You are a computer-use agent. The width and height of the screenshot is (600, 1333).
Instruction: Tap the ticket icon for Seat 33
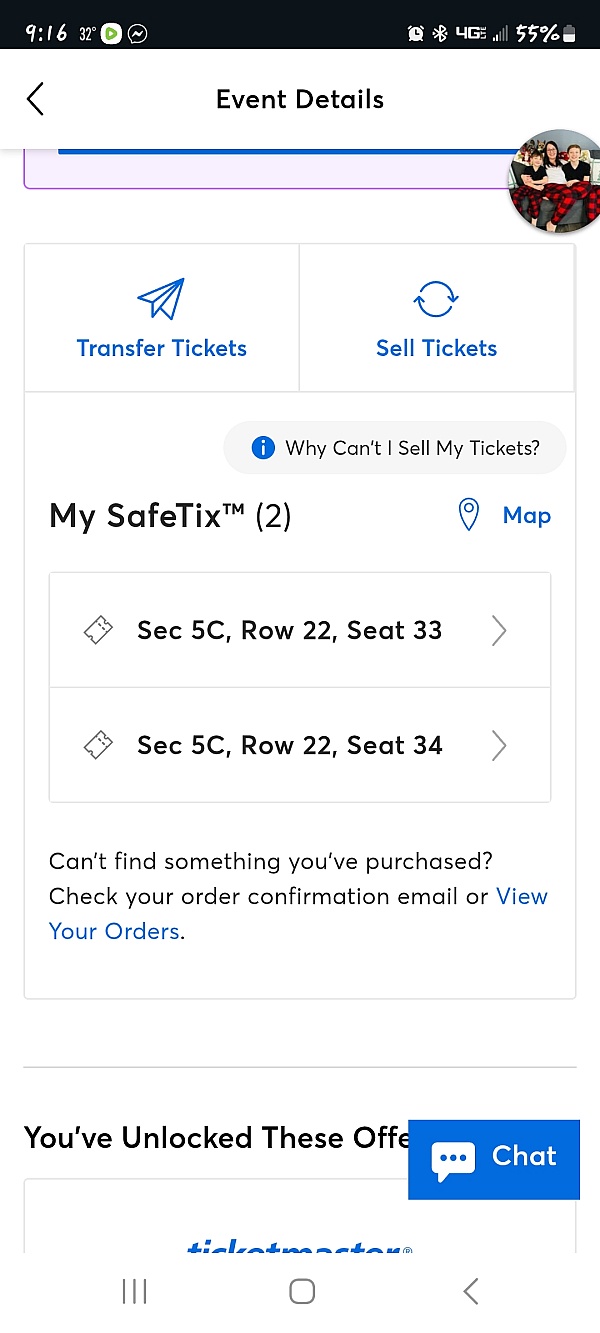tap(98, 630)
